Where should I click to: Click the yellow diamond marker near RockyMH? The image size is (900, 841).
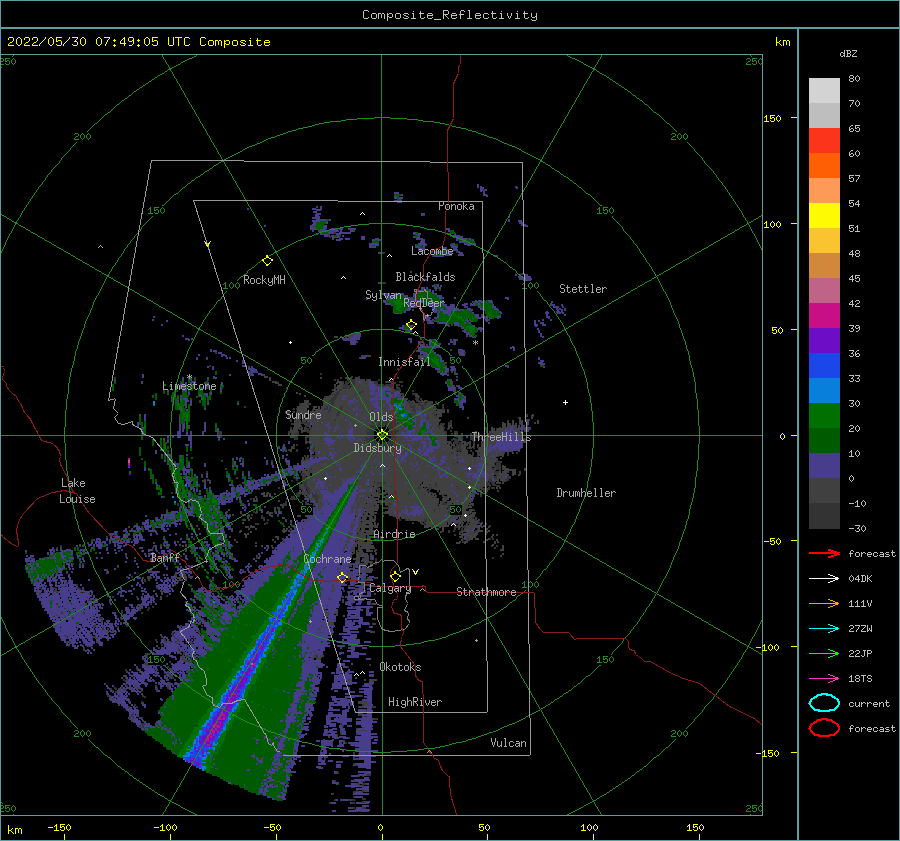[267, 261]
